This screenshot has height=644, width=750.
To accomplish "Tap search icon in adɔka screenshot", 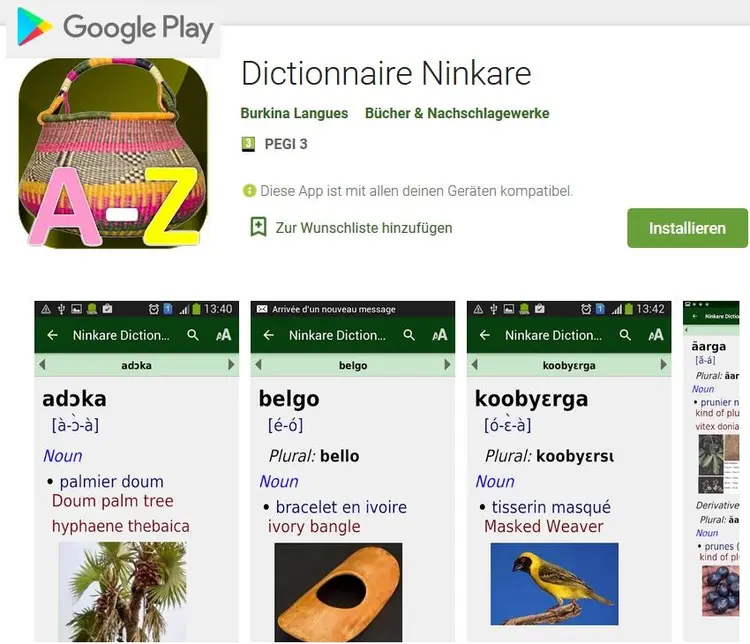I will 193,335.
